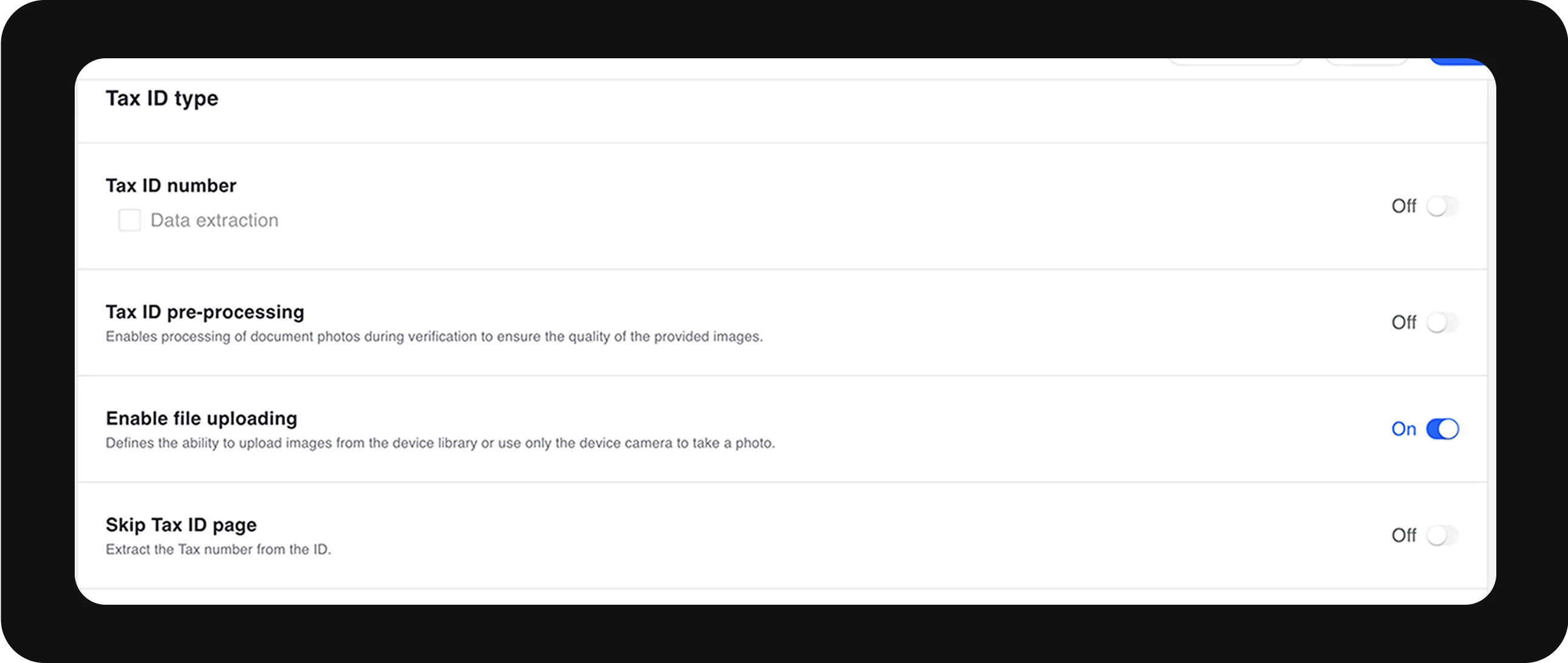This screenshot has height=663, width=1568.
Task: Click the Off label beside Tax ID pre-processing
Action: click(1403, 322)
